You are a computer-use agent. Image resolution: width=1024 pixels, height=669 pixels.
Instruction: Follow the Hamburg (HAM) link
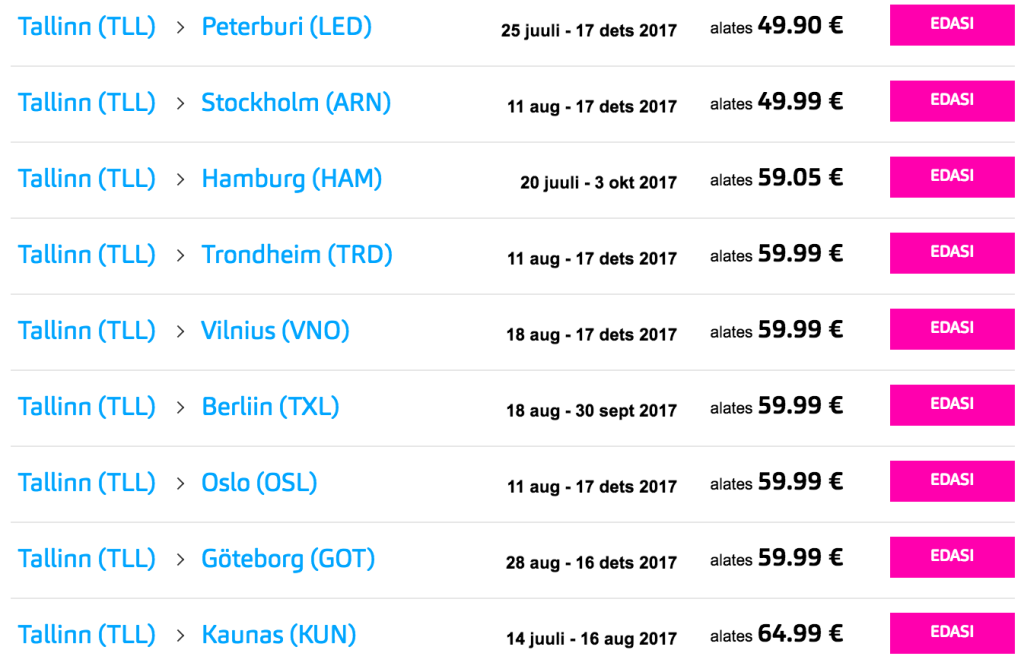(x=291, y=179)
